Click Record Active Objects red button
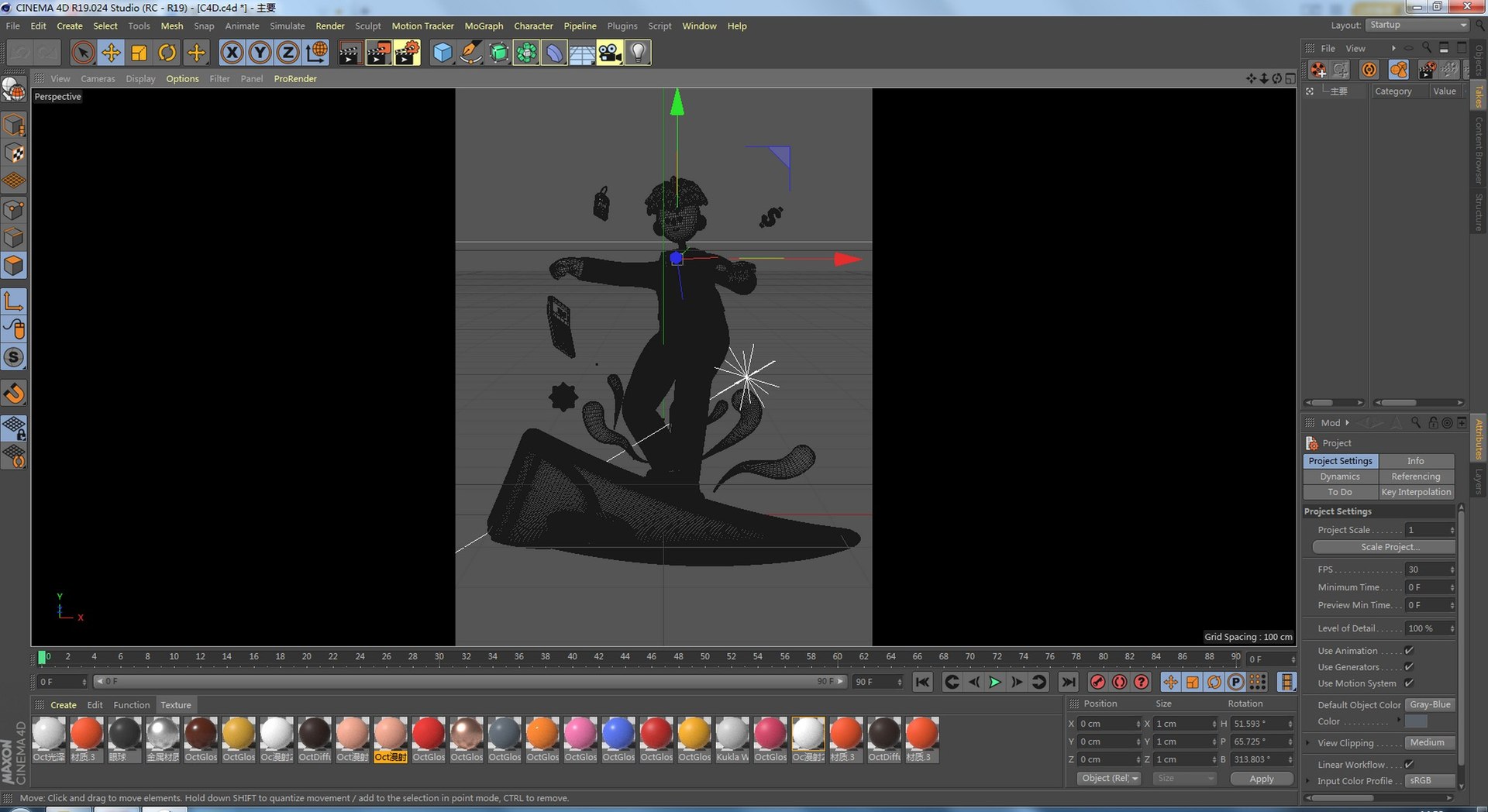1488x812 pixels. coord(1097,682)
